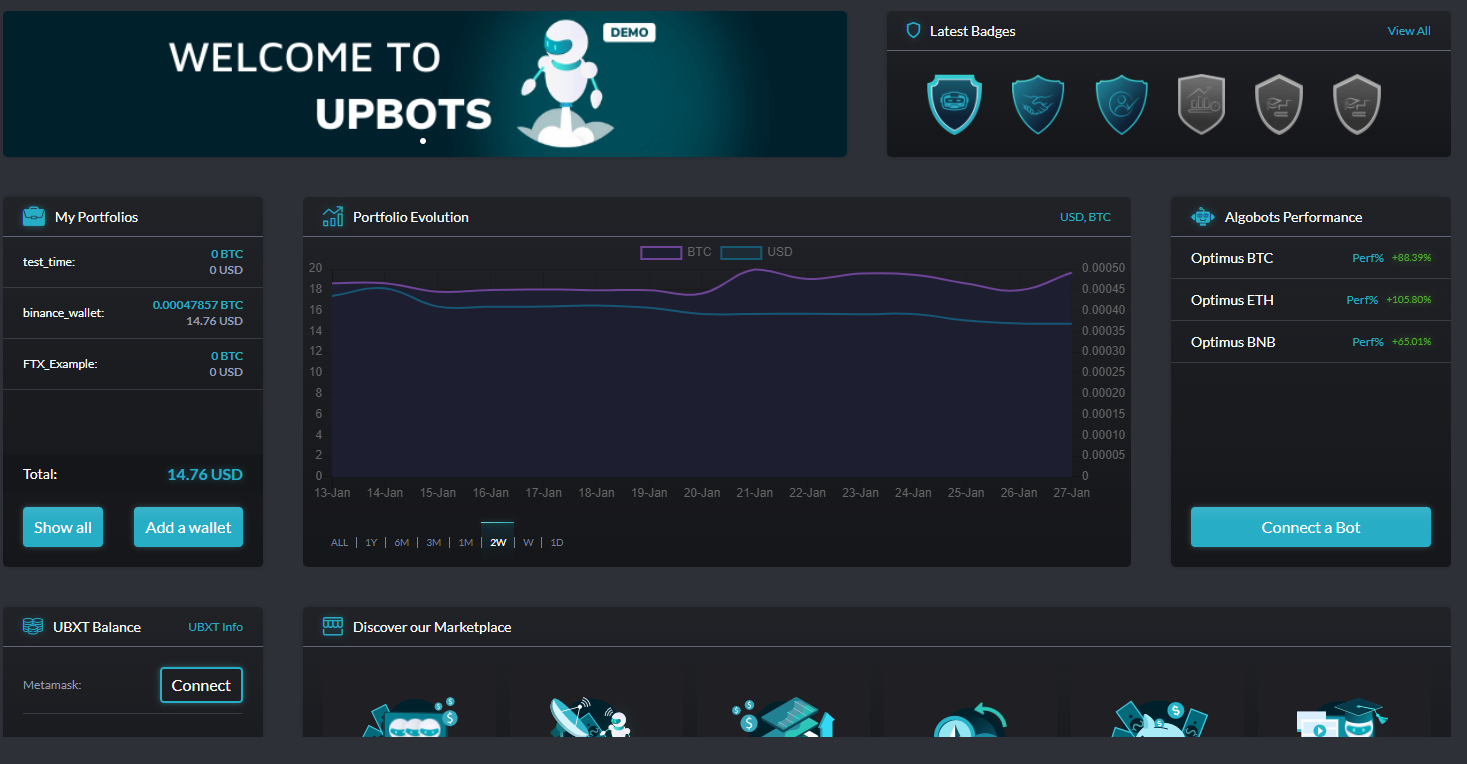Click the Show all portfolios button
Viewport: 1467px width, 764px height.
point(63,527)
